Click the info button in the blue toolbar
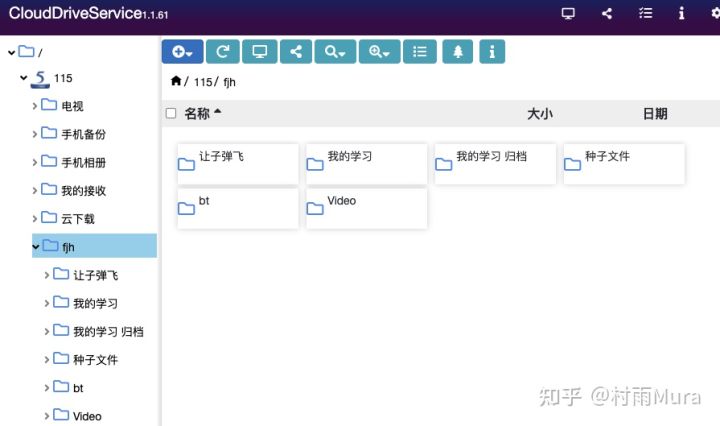The width and height of the screenshot is (720, 426). (492, 51)
